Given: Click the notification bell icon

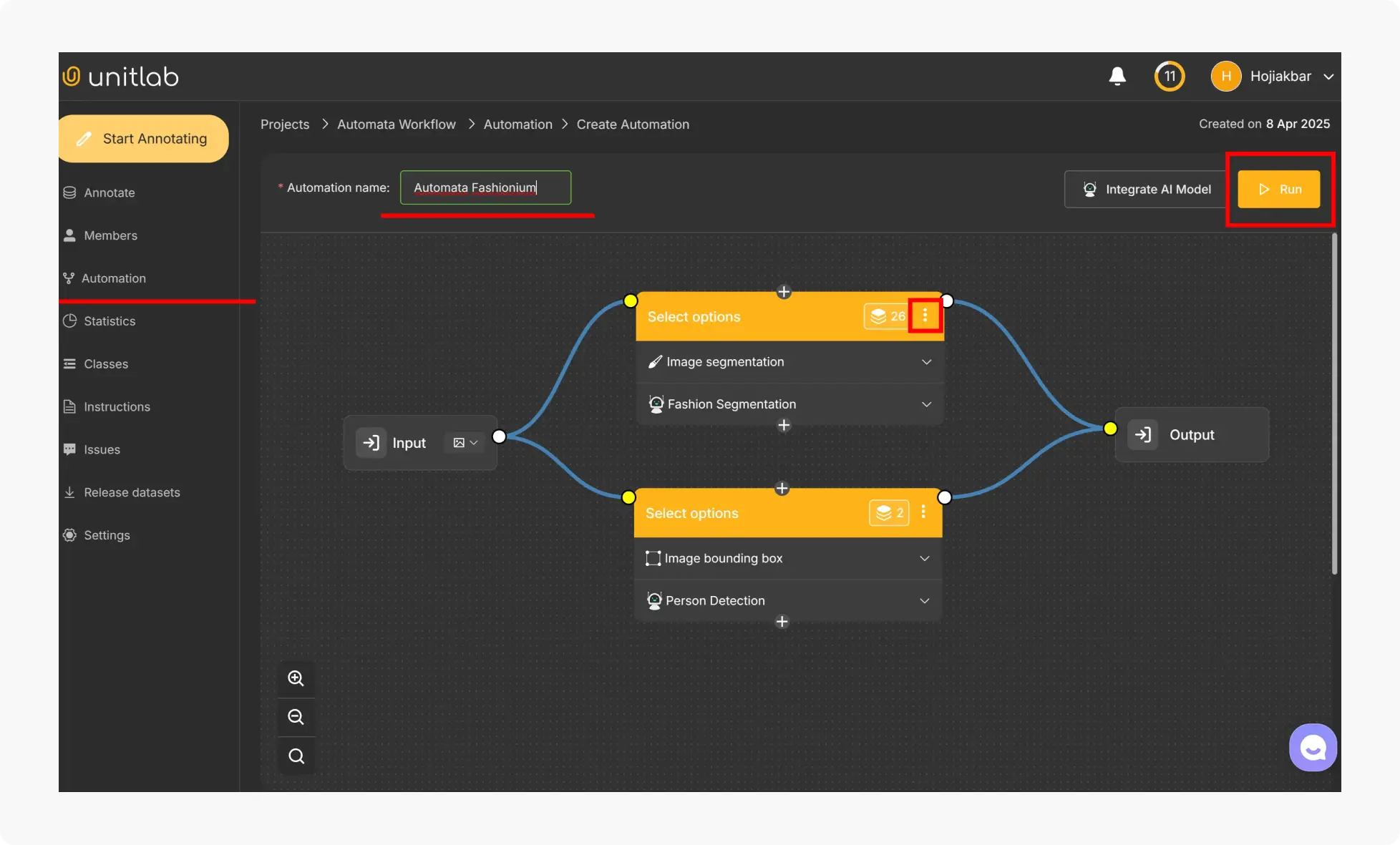Looking at the screenshot, I should 1117,77.
